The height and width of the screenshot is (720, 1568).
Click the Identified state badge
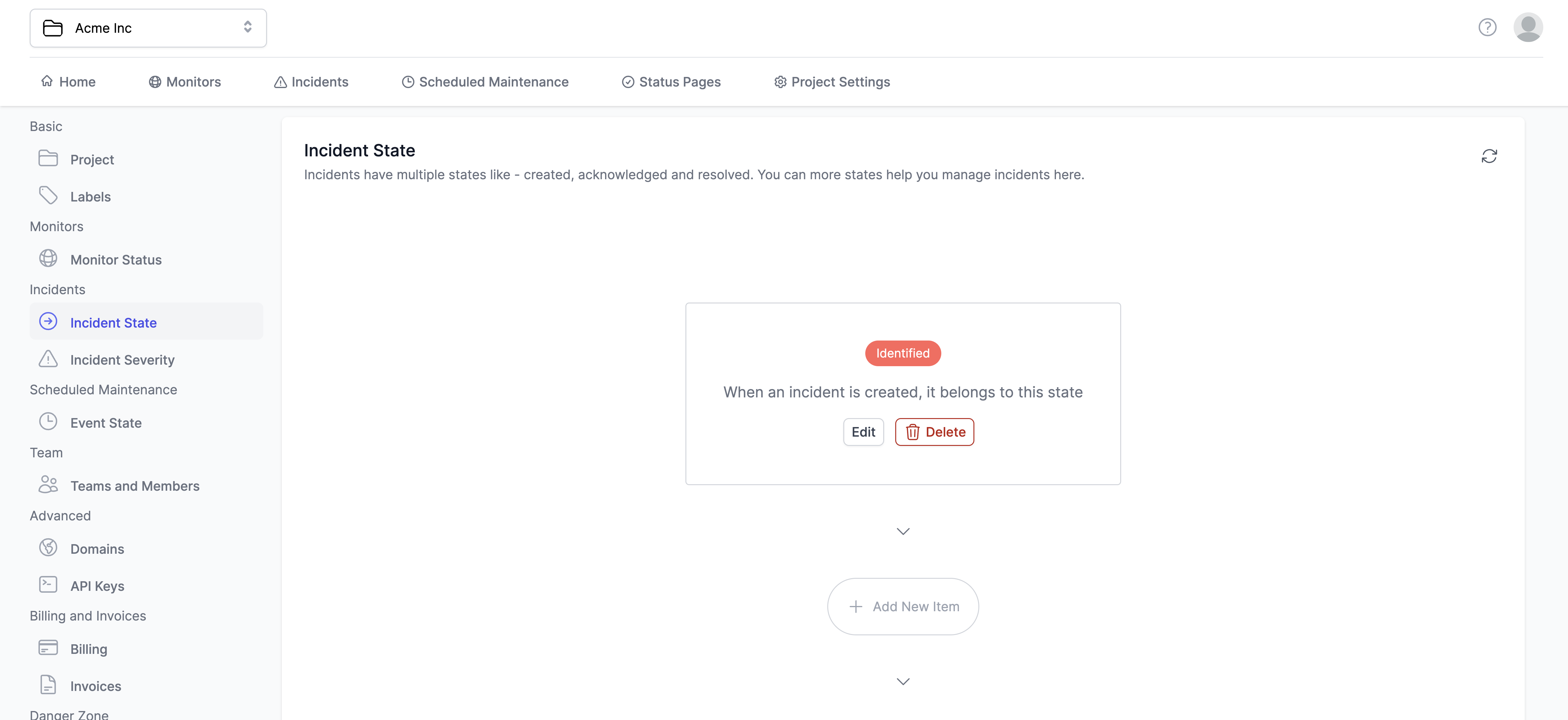[903, 354]
